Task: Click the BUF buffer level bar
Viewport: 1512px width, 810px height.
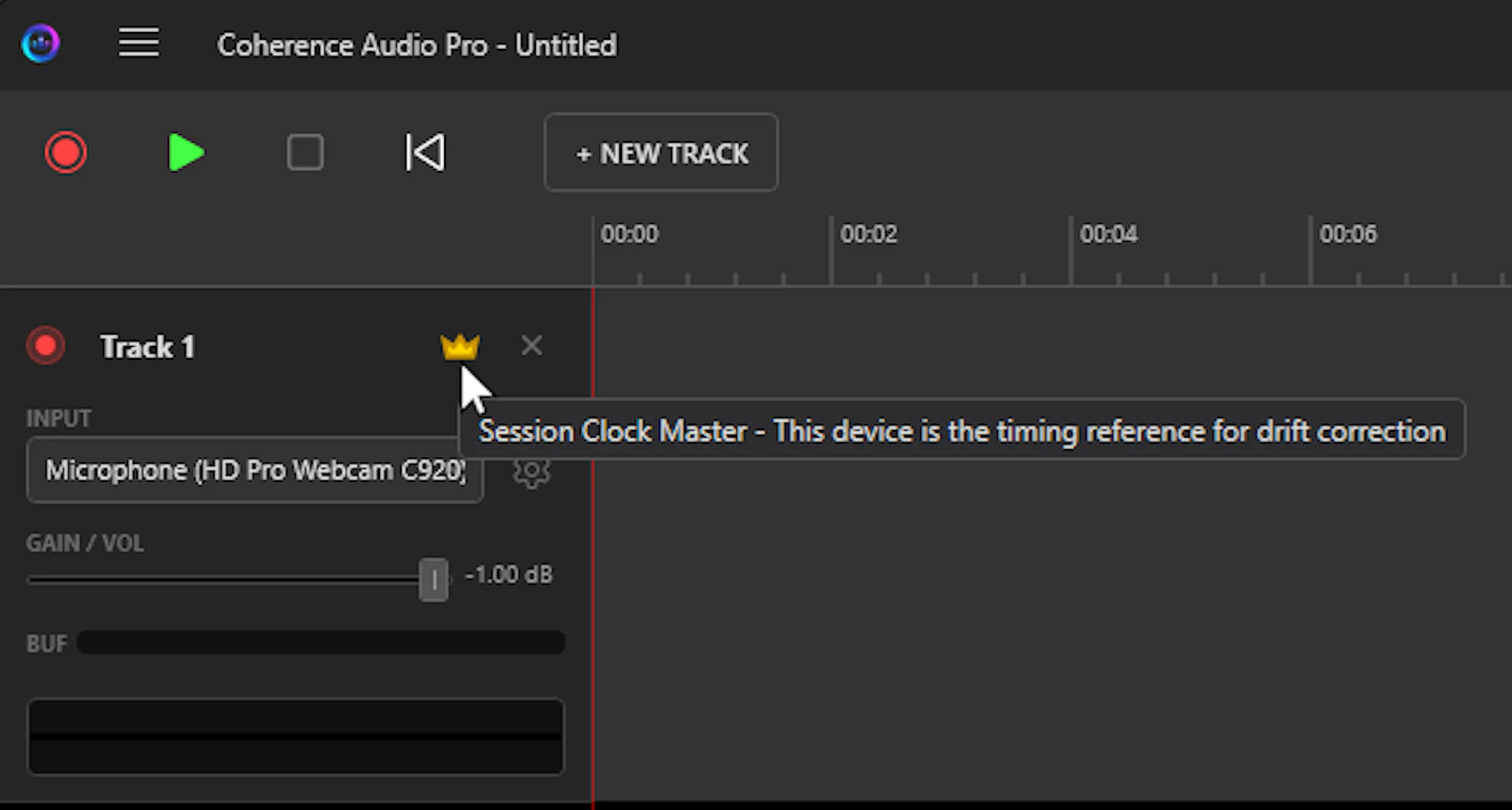Action: 321,644
